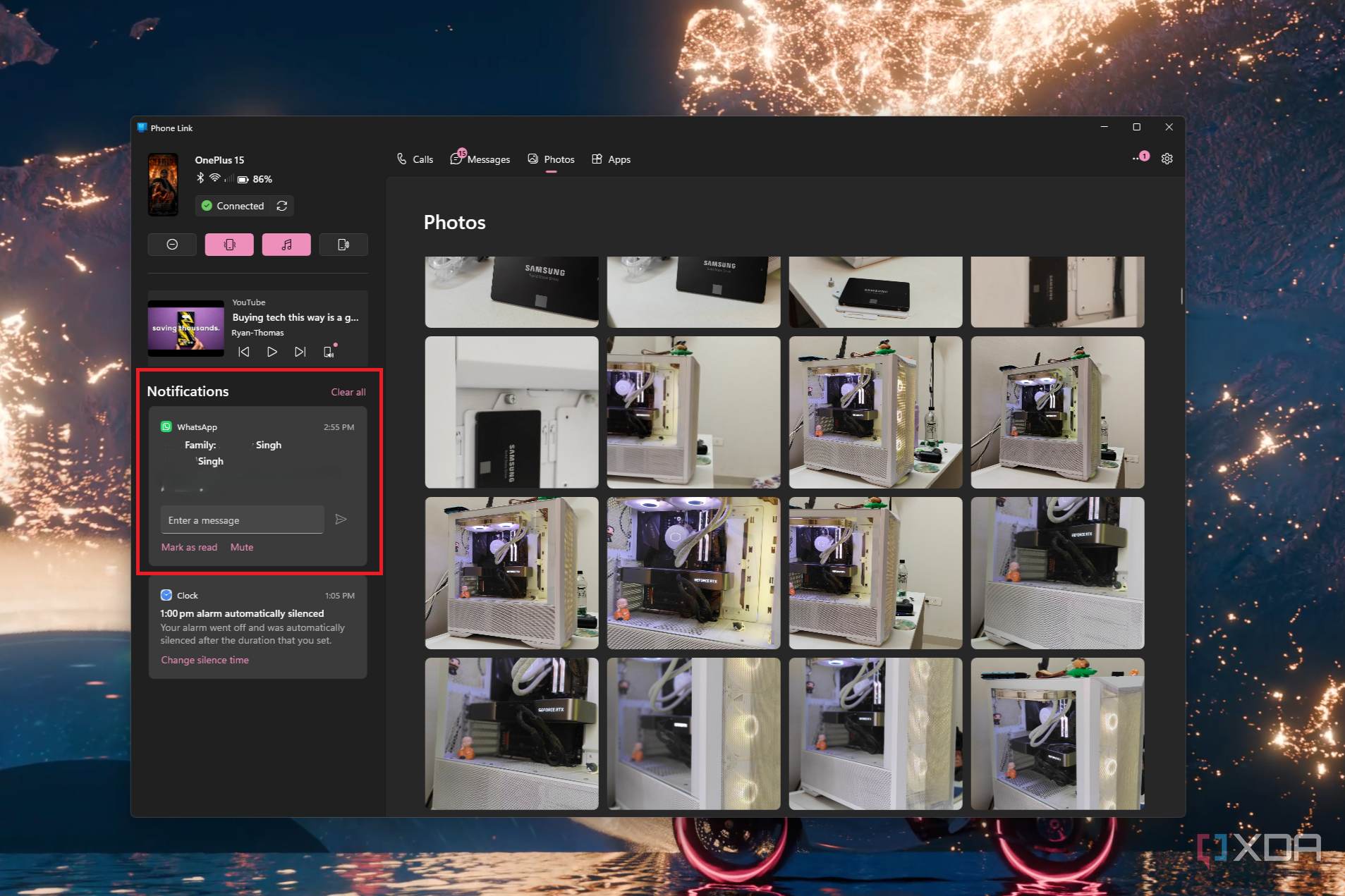Play the YouTube video
1345x896 pixels.
(x=272, y=352)
